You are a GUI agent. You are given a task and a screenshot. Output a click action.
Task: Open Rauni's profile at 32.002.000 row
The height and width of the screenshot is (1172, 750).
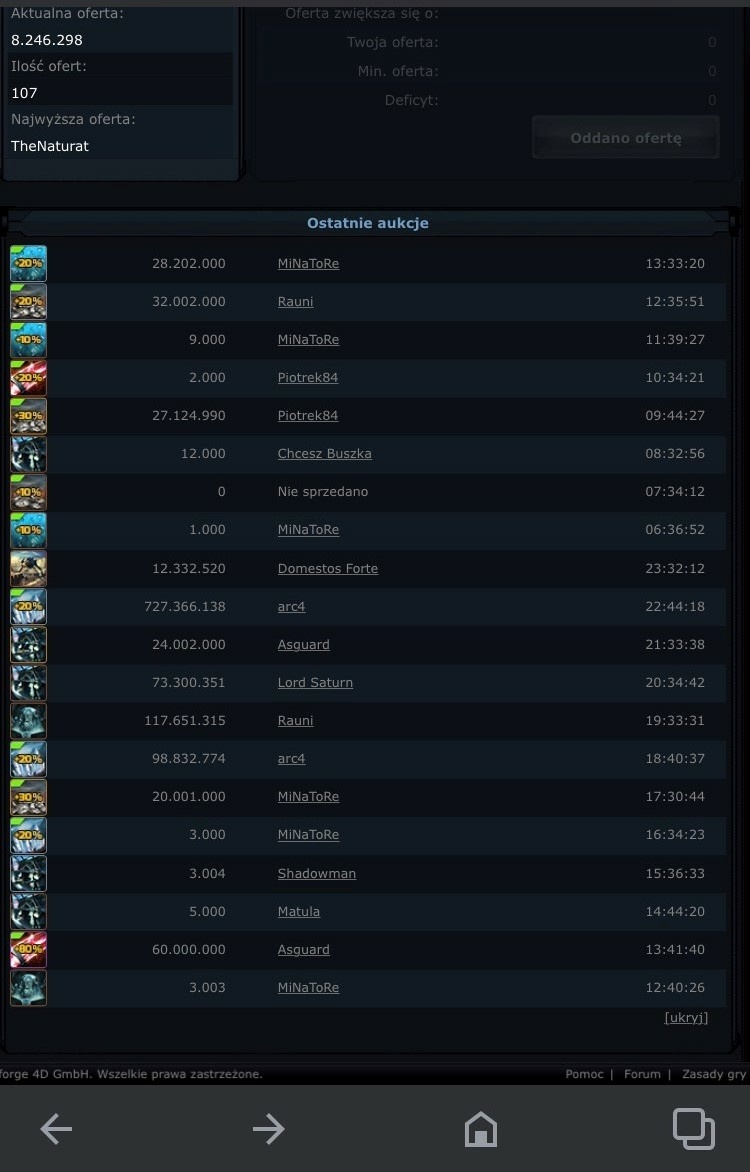[x=295, y=301]
